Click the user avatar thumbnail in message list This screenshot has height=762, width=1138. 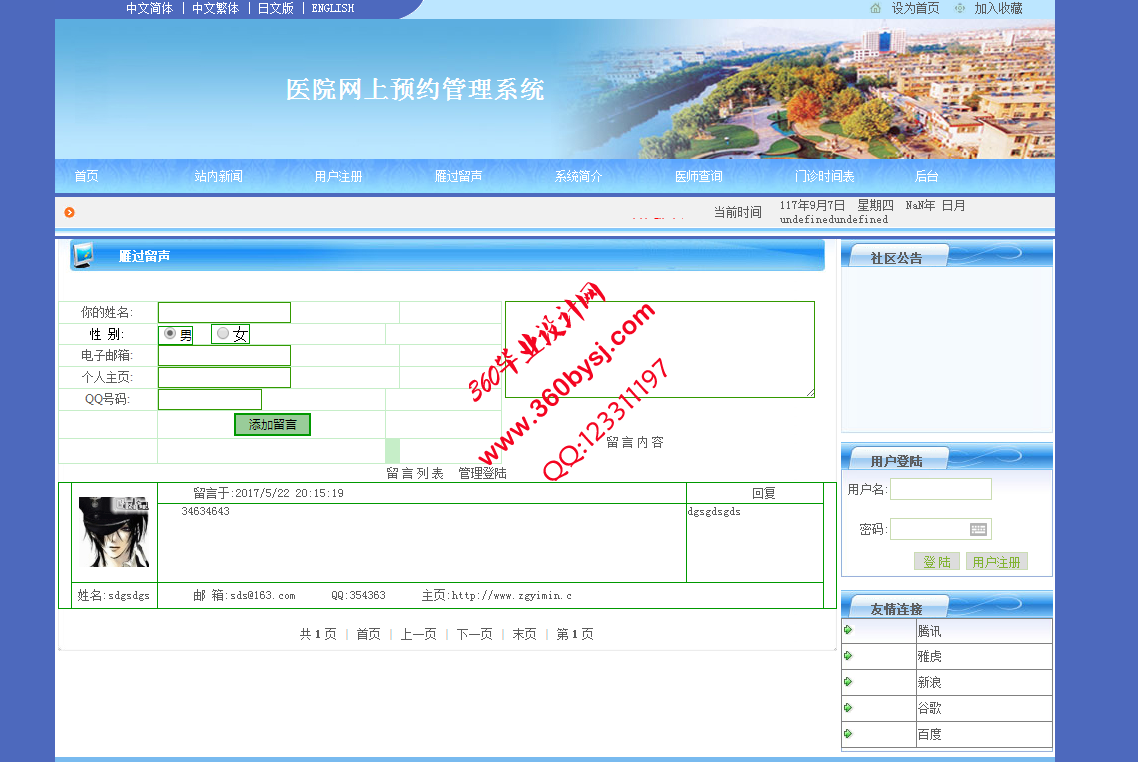pos(114,532)
